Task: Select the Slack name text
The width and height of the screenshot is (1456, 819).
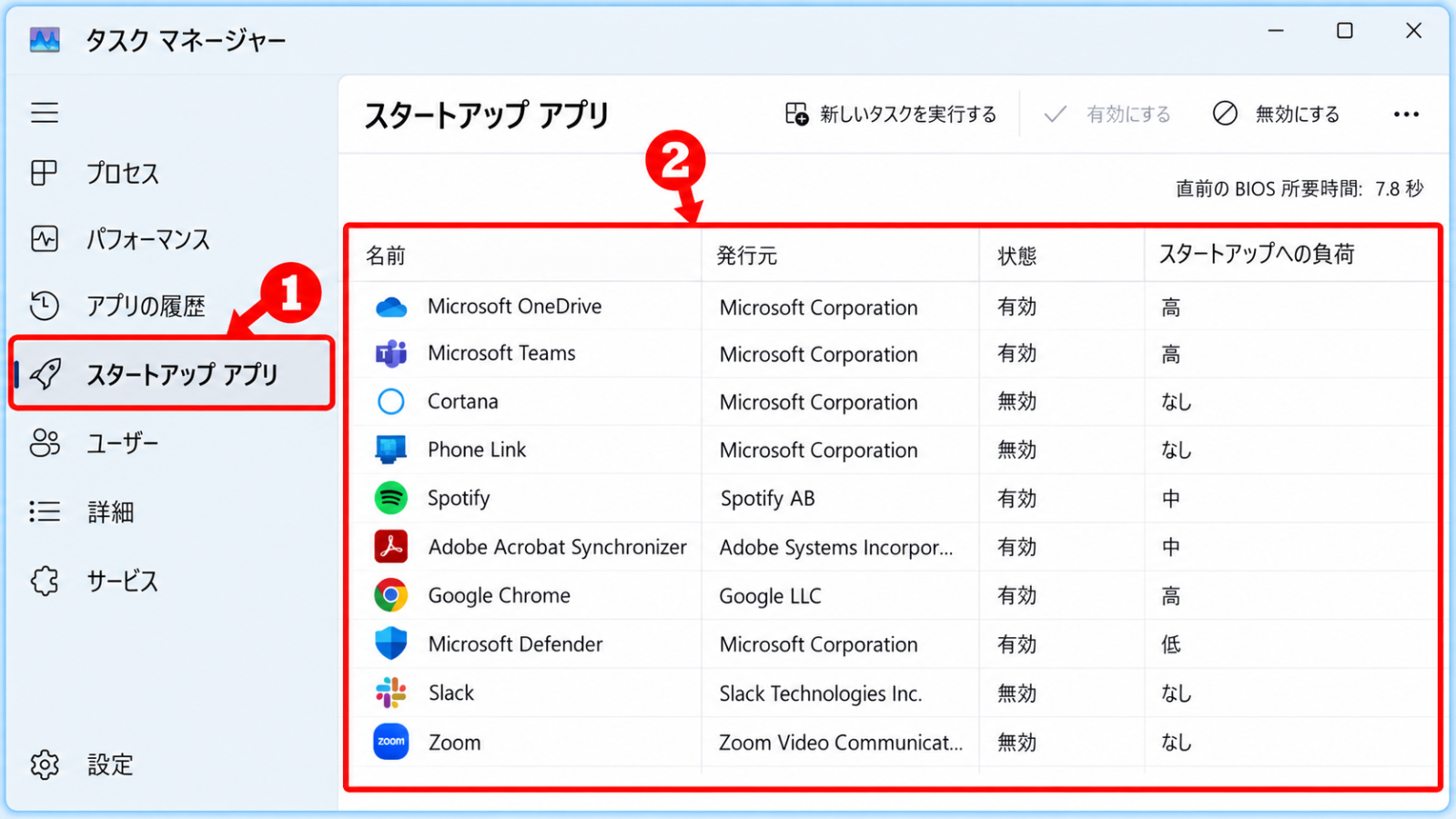Action: (x=451, y=693)
